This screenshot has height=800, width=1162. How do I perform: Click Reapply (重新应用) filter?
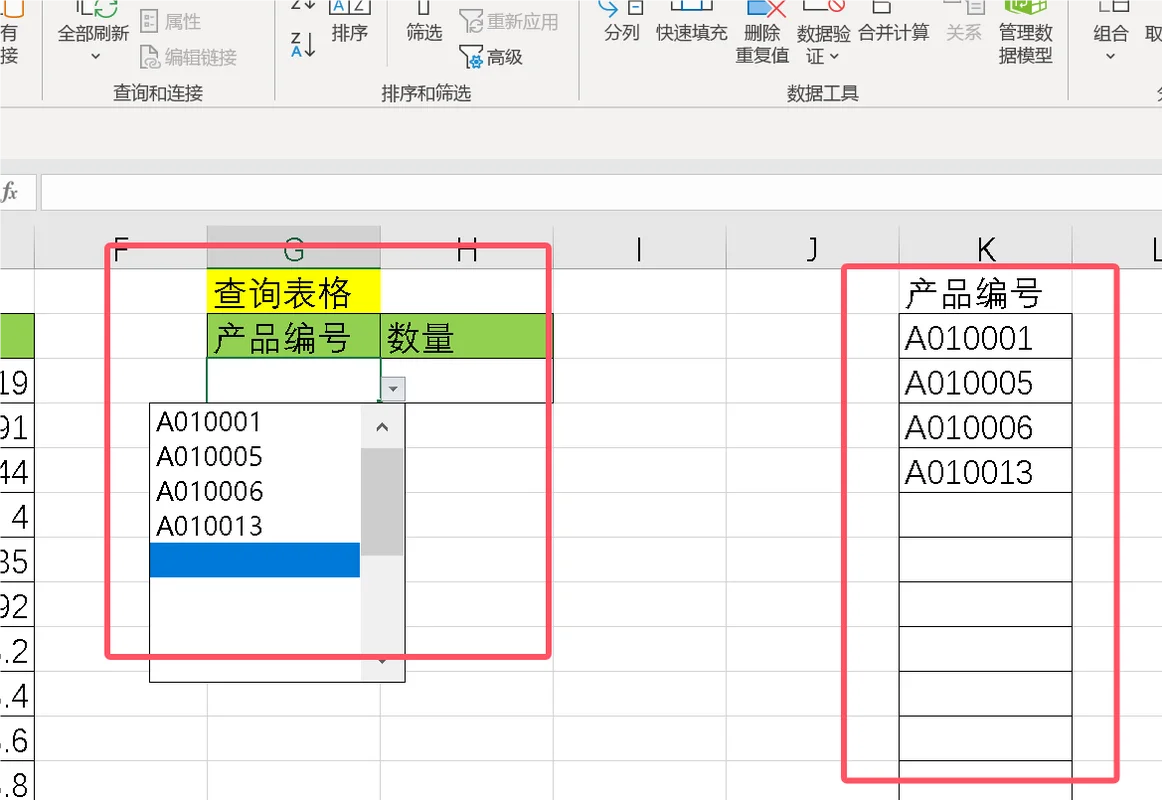[509, 21]
